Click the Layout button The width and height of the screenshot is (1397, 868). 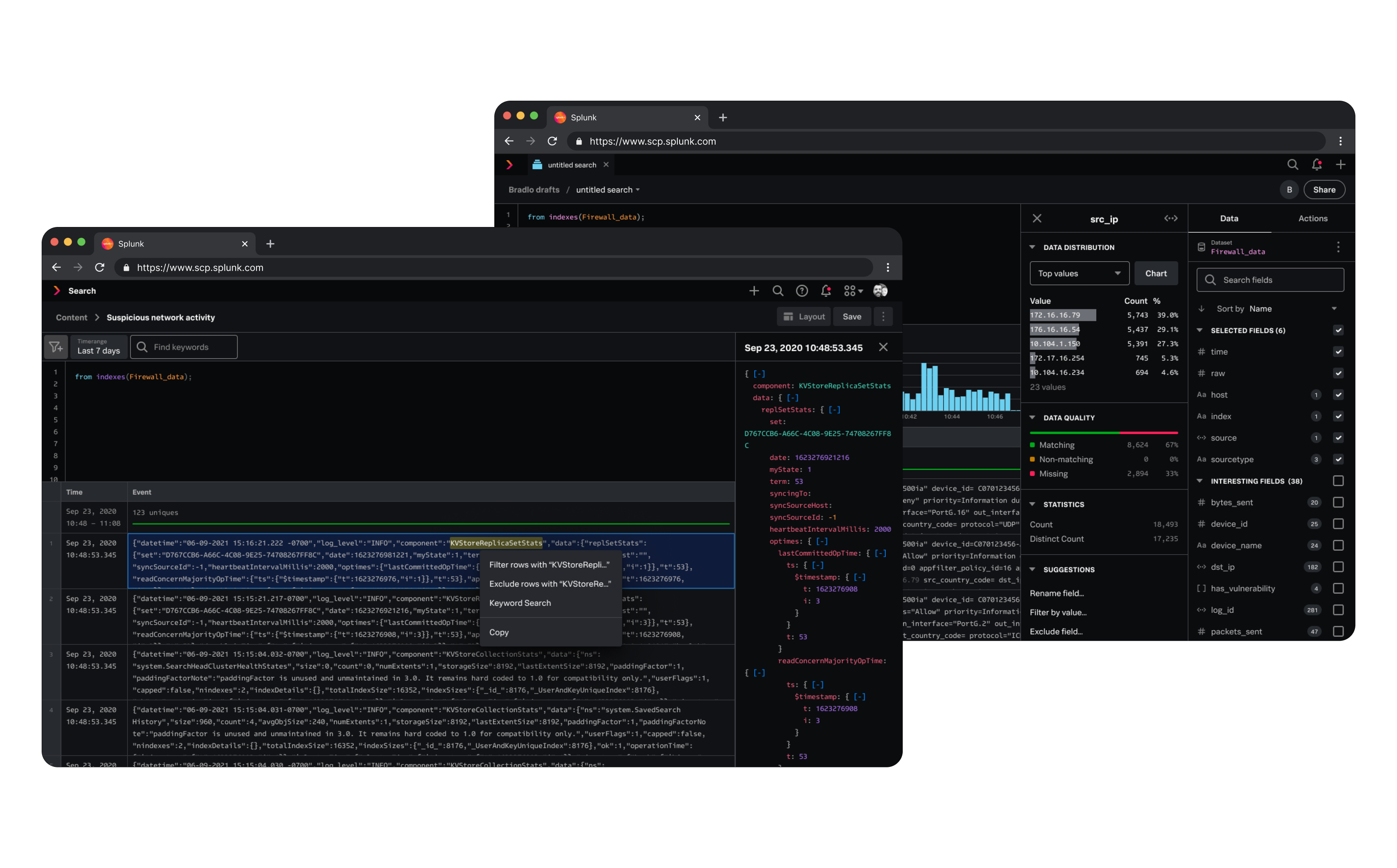(804, 317)
